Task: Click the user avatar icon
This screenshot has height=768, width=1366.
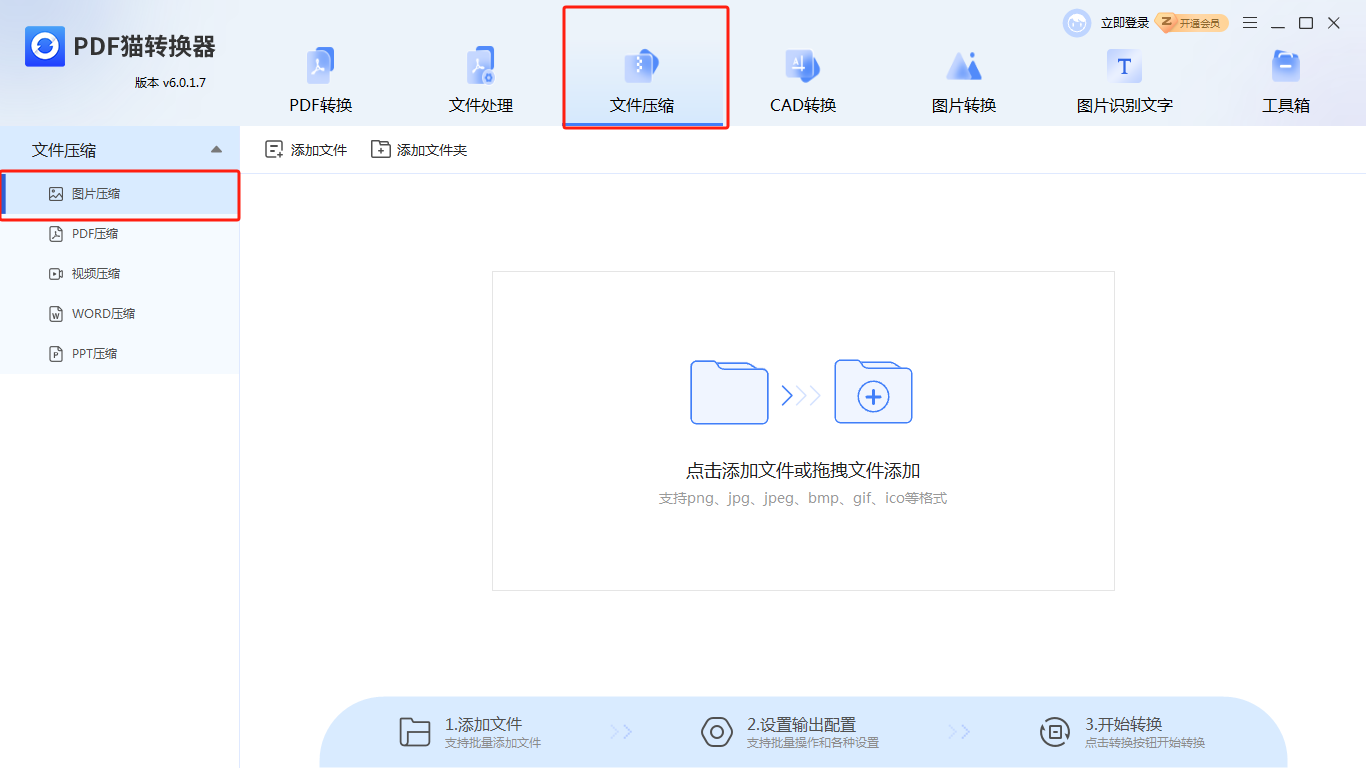Action: point(1077,23)
